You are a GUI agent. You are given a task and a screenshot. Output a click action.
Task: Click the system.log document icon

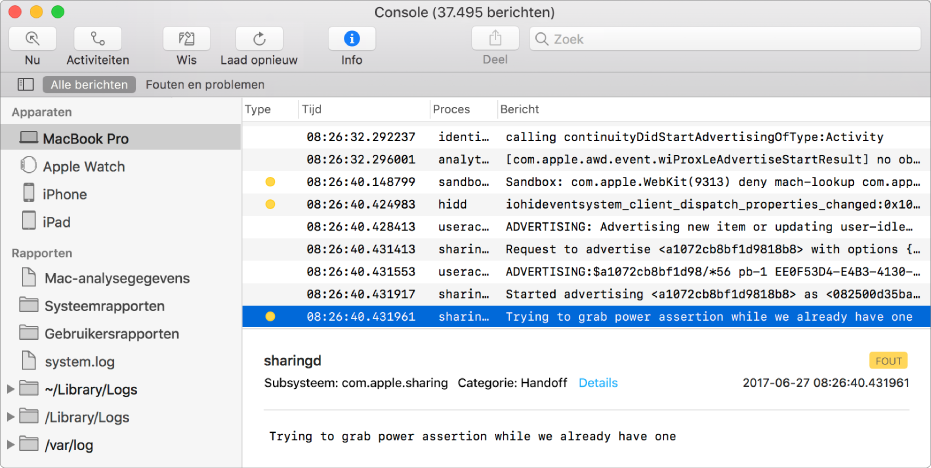(x=28, y=361)
